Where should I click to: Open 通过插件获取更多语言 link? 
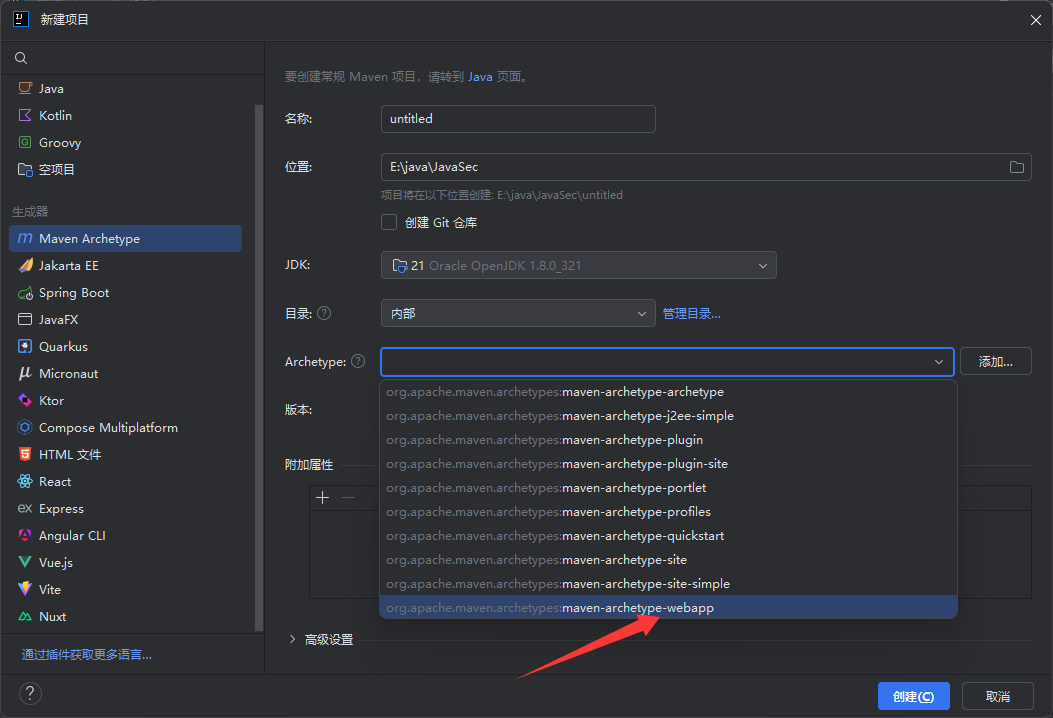(x=87, y=654)
